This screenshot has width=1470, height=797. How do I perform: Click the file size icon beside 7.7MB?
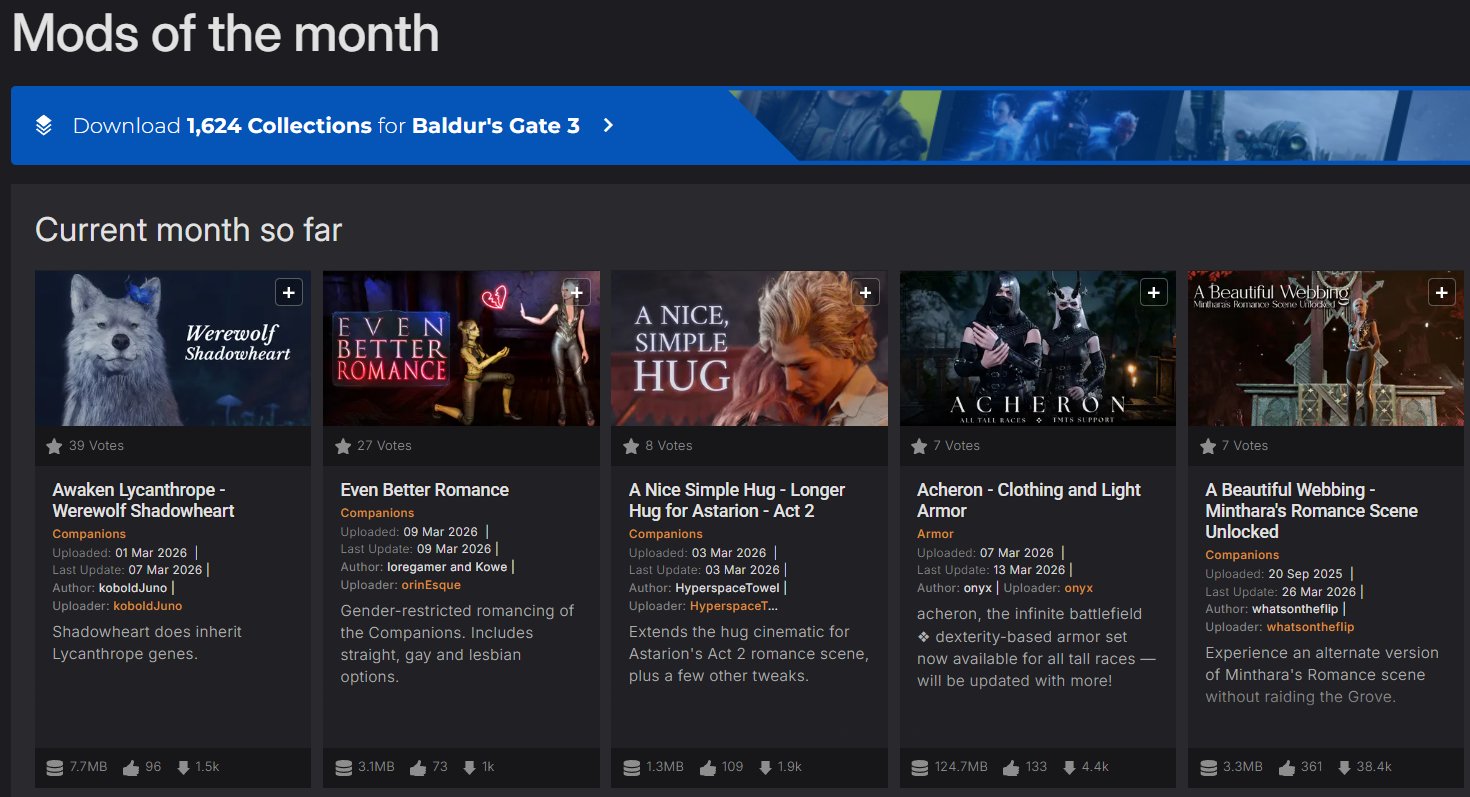(55, 768)
